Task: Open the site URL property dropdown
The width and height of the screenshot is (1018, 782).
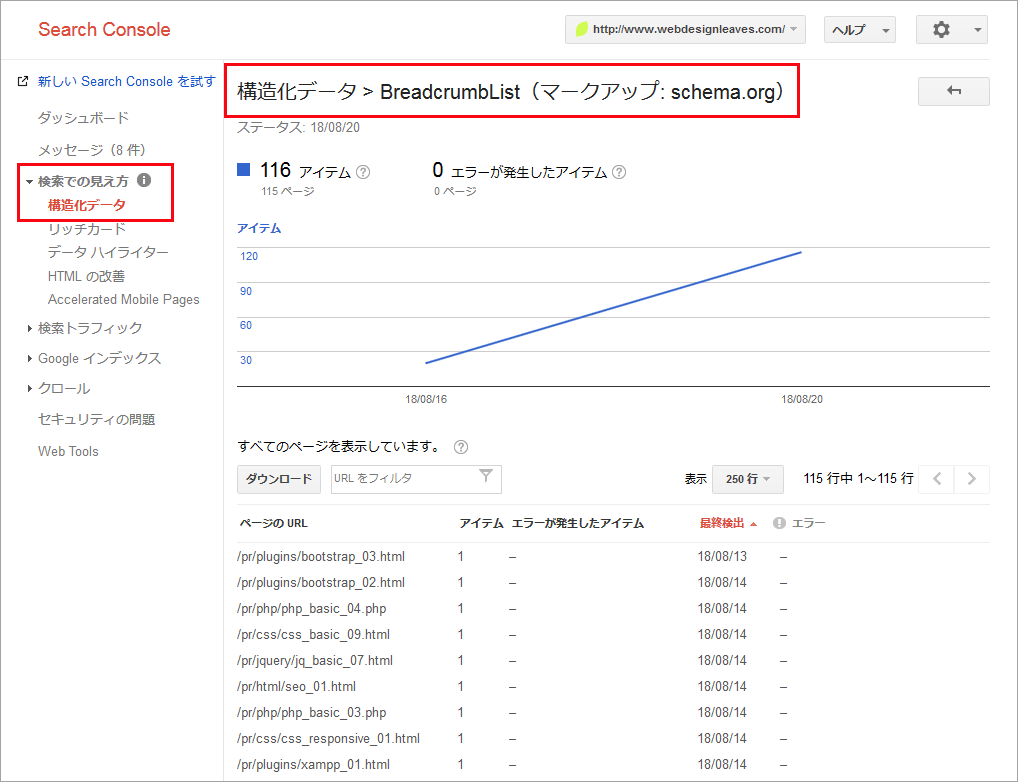Action: 685,30
